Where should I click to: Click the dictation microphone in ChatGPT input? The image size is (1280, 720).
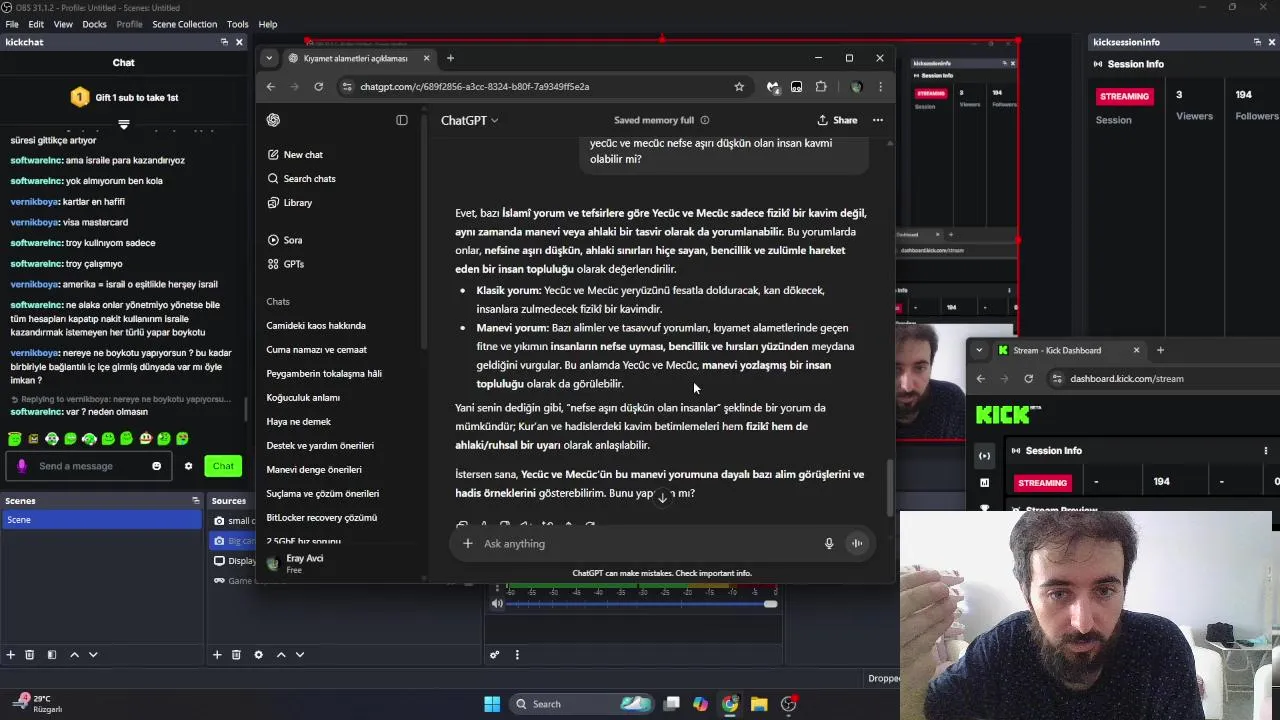coord(829,544)
